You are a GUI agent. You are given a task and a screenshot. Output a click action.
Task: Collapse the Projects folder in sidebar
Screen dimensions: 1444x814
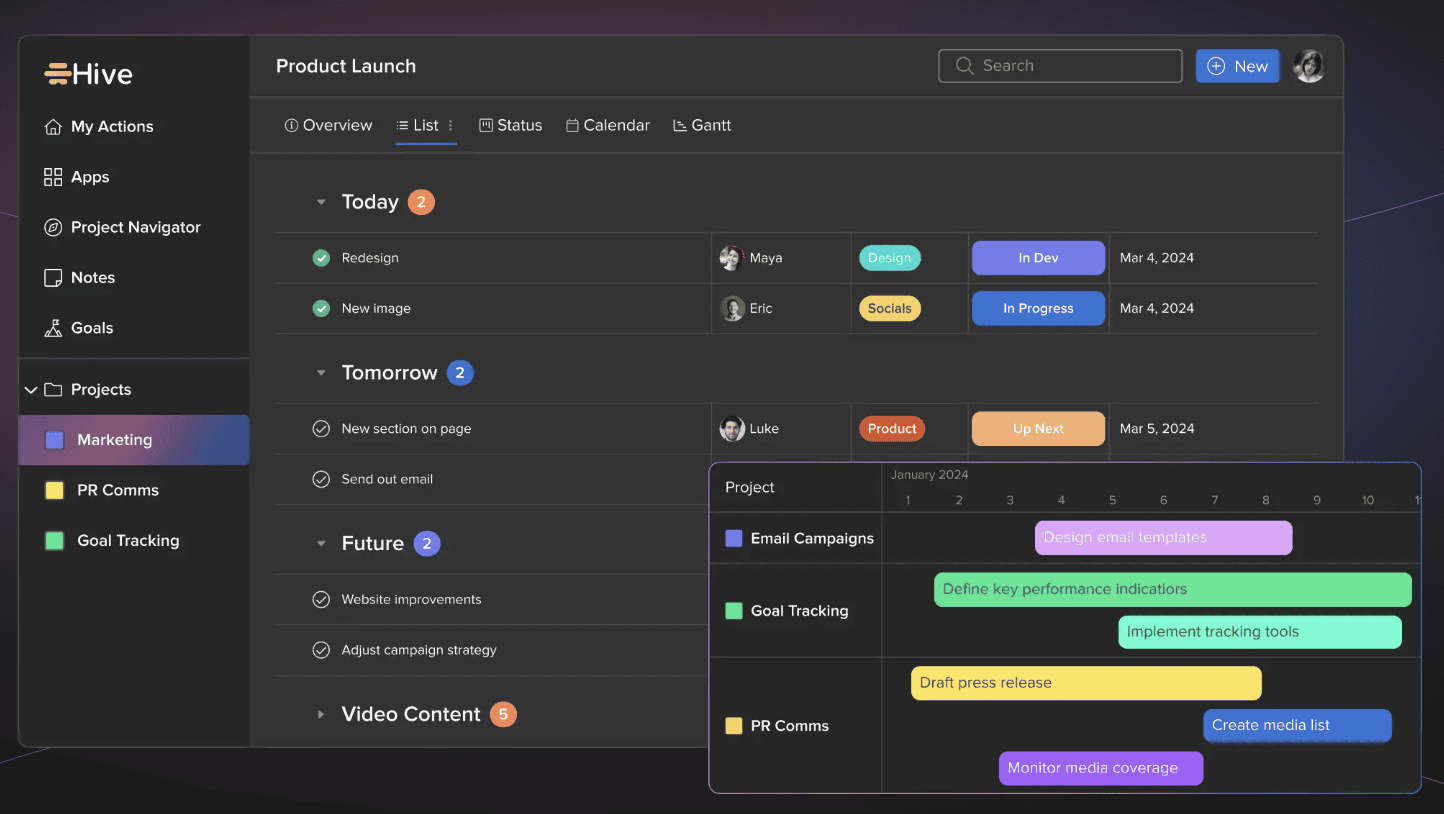point(31,390)
